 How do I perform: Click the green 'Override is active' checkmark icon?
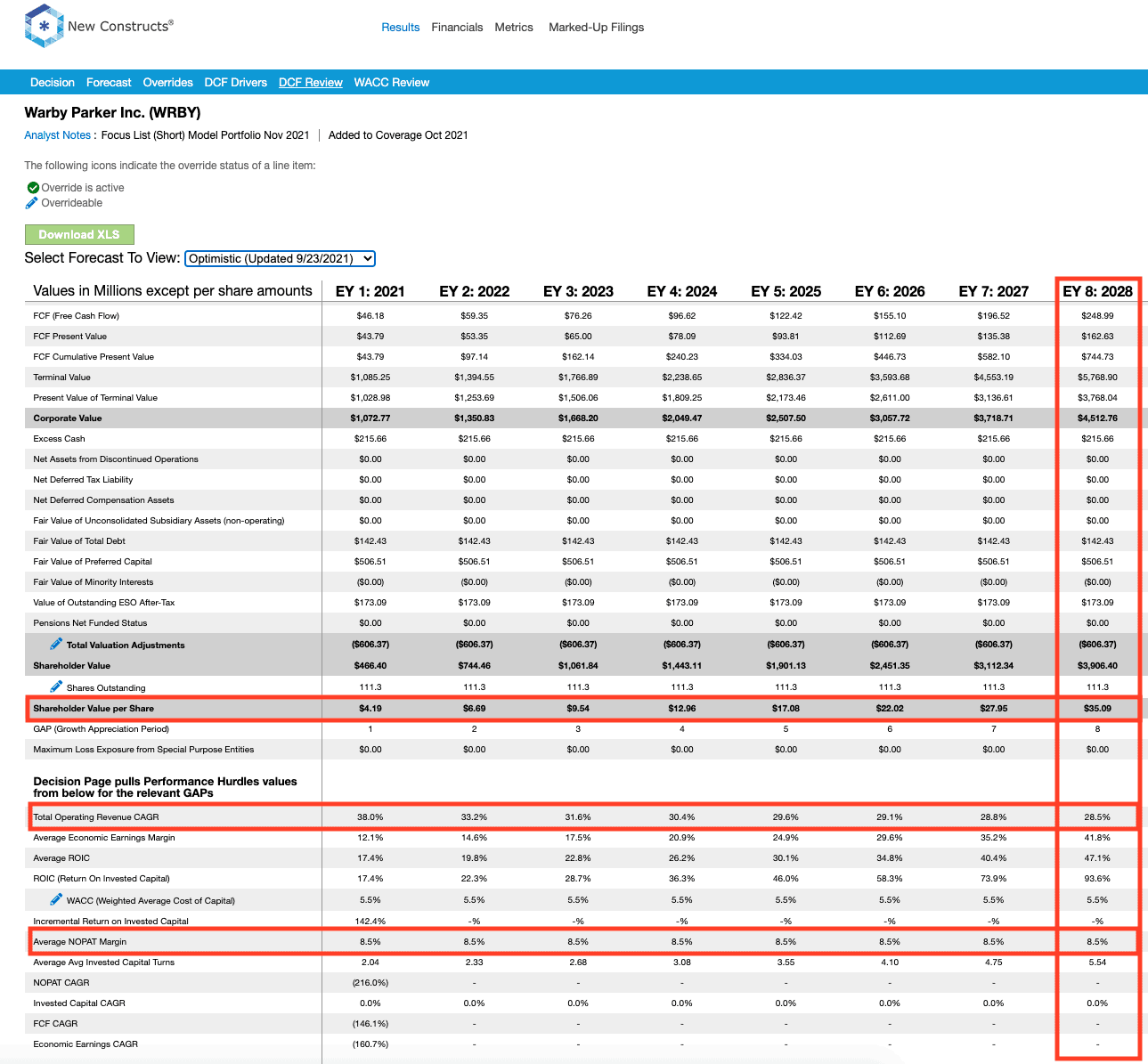(x=33, y=188)
